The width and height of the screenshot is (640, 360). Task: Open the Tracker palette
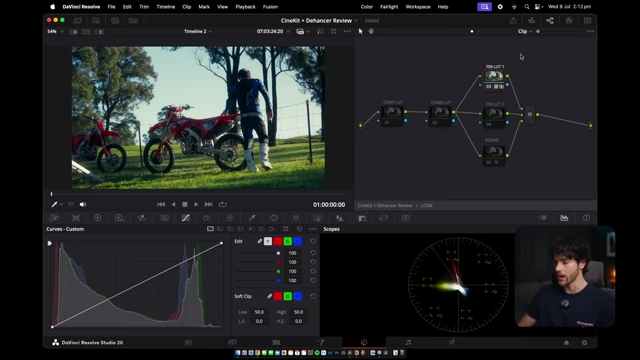(296, 218)
